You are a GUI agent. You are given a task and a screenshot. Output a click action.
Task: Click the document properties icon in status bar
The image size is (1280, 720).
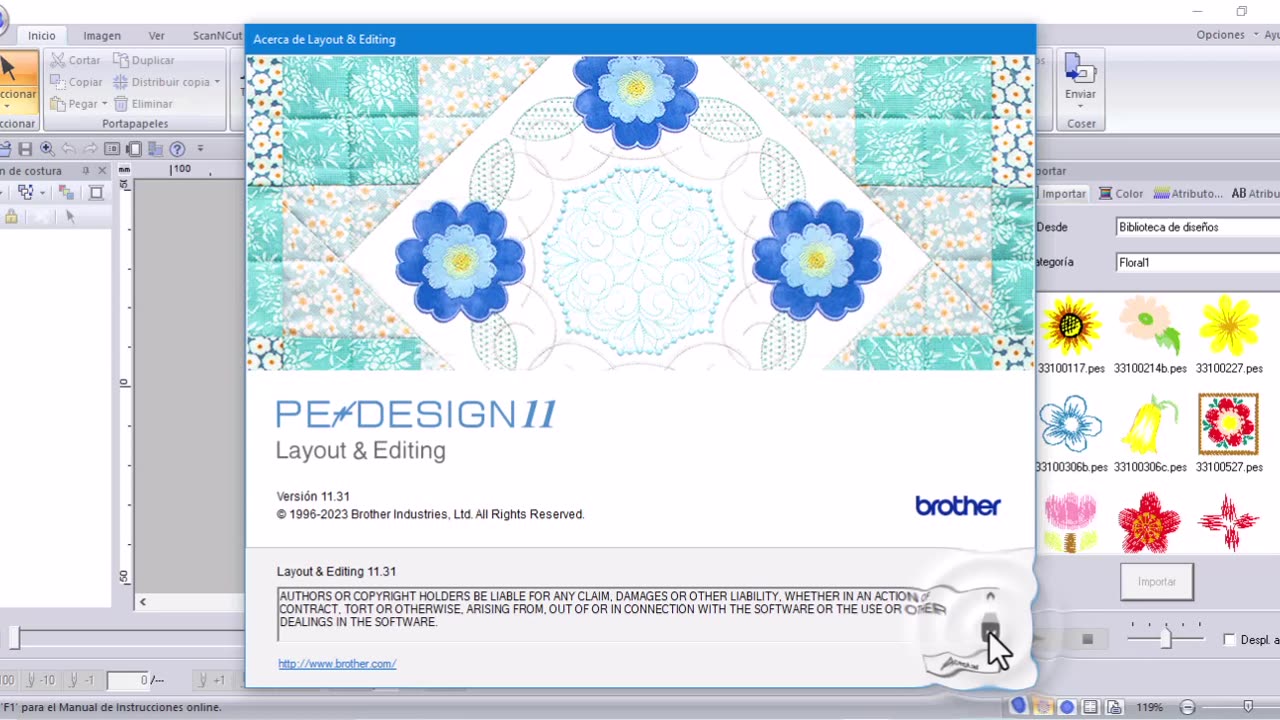tap(1113, 707)
